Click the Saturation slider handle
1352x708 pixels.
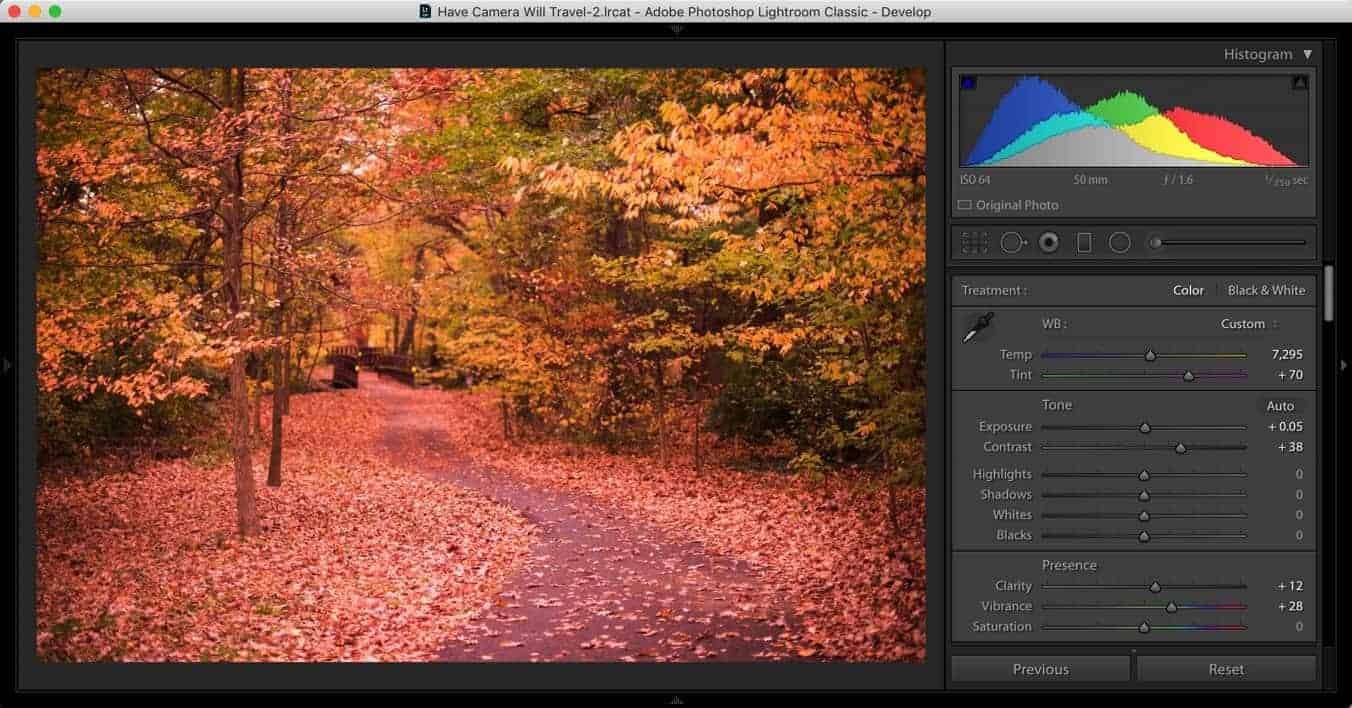point(1144,628)
